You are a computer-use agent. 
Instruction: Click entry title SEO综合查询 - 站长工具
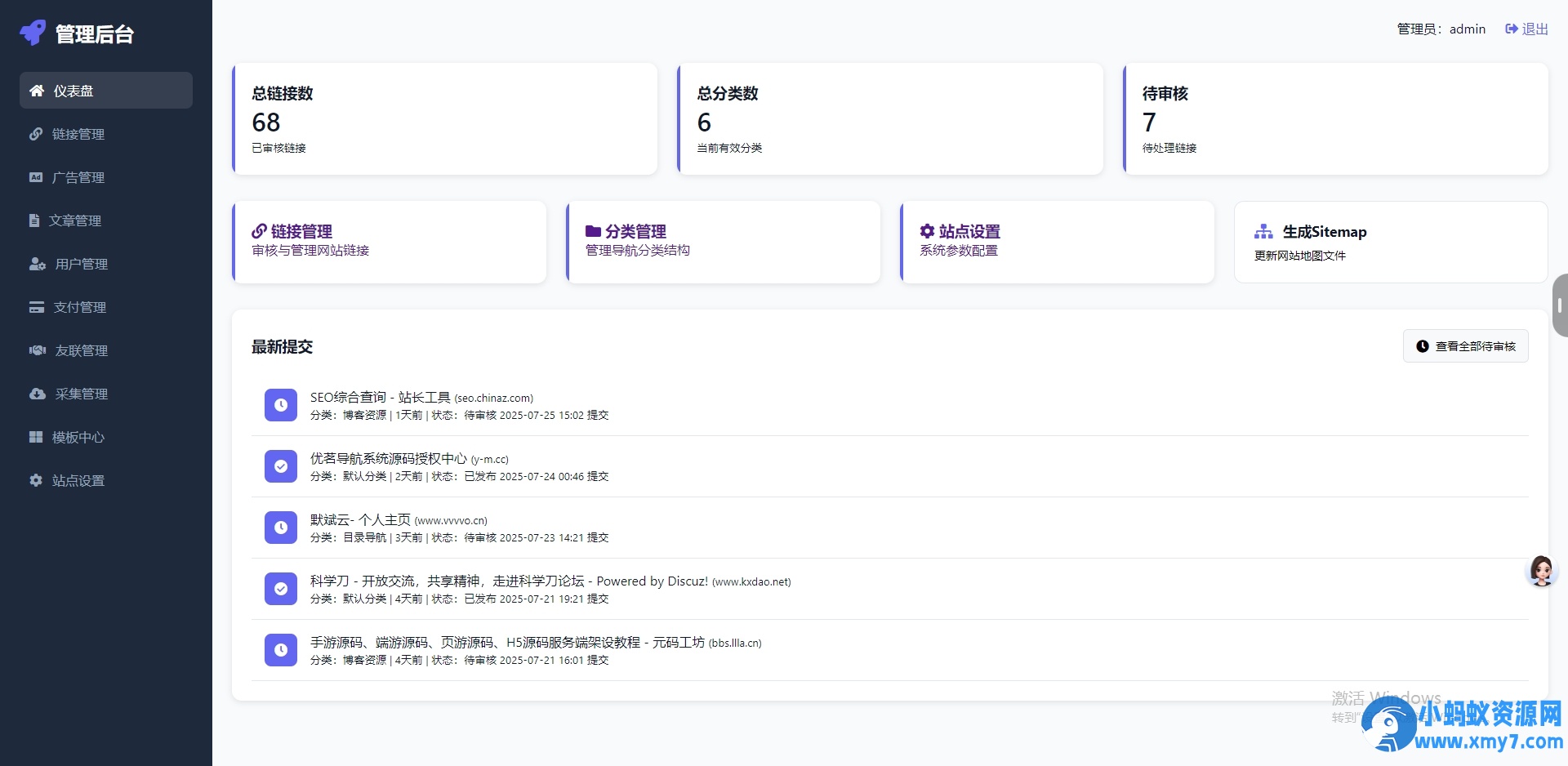[x=381, y=397]
